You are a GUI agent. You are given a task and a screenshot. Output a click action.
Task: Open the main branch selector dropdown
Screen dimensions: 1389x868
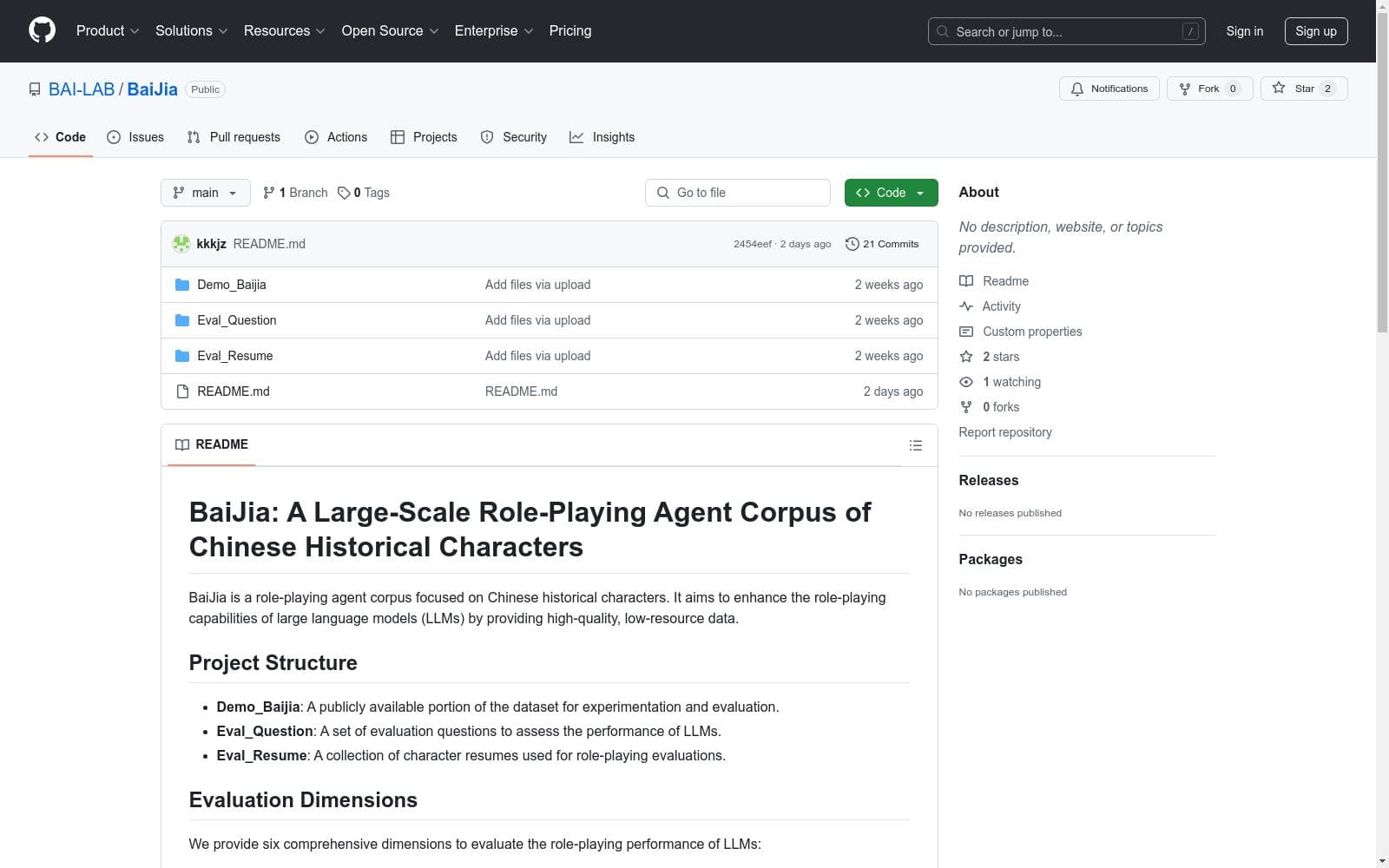point(206,193)
